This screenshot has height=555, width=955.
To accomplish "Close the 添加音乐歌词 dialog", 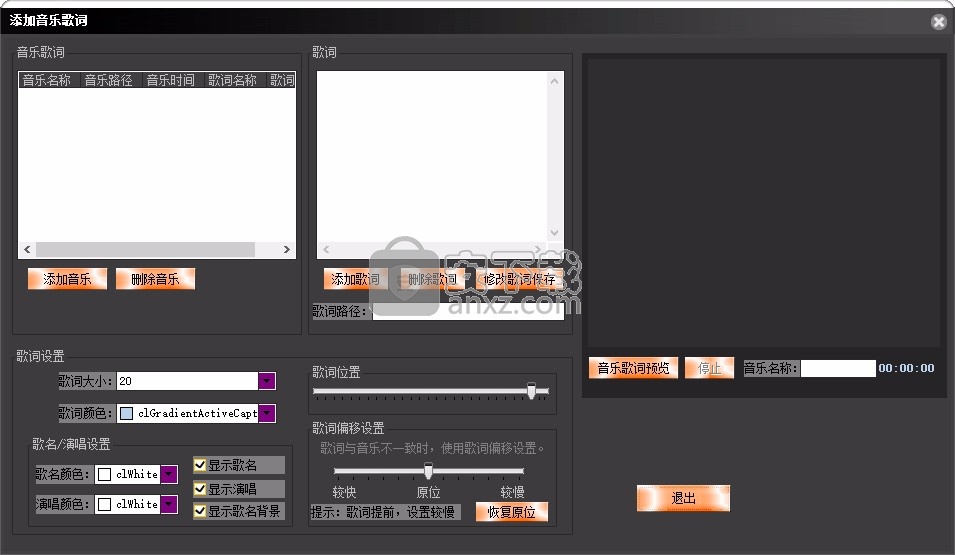I will (939, 22).
